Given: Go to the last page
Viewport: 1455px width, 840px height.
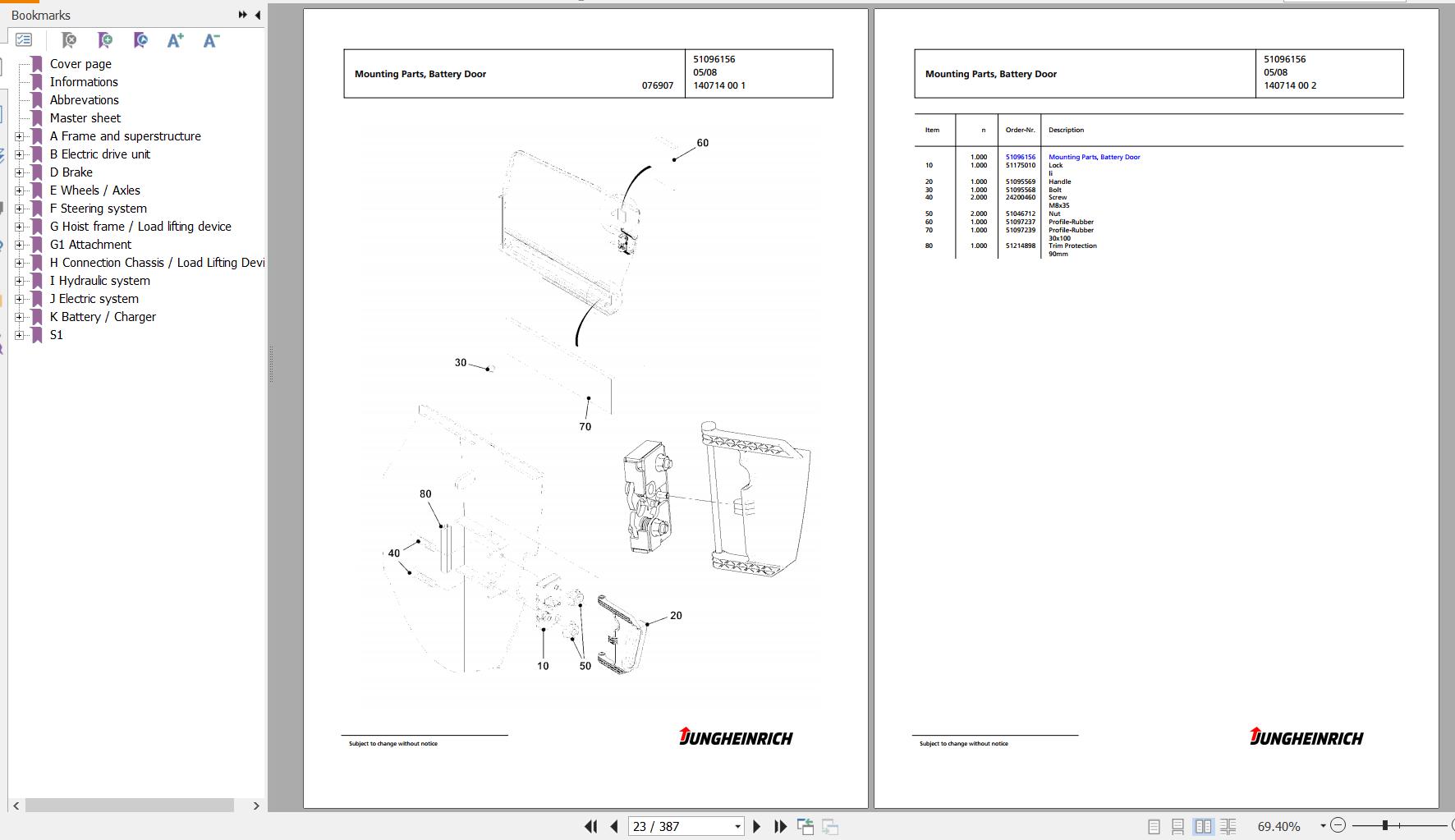Looking at the screenshot, I should point(781,827).
